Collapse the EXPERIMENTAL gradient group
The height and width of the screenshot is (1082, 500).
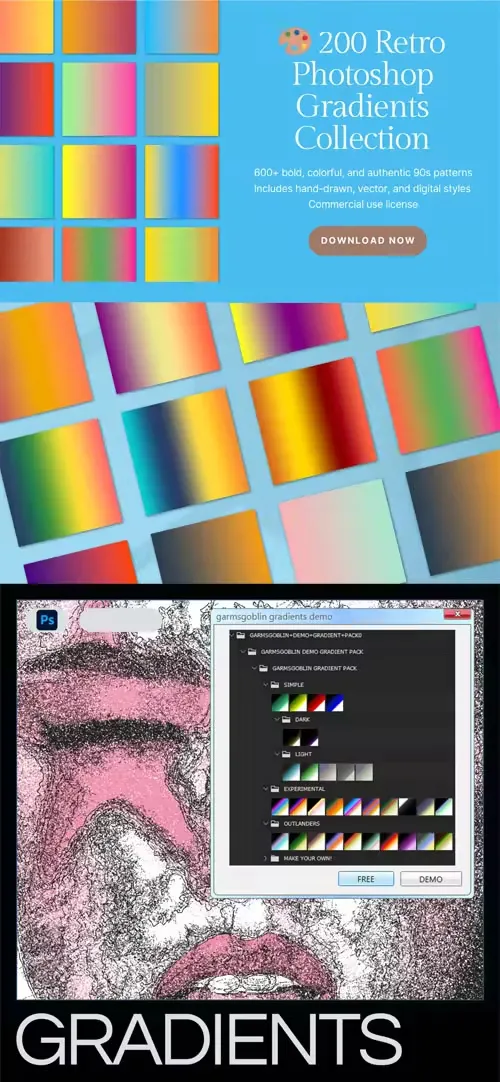coord(266,789)
